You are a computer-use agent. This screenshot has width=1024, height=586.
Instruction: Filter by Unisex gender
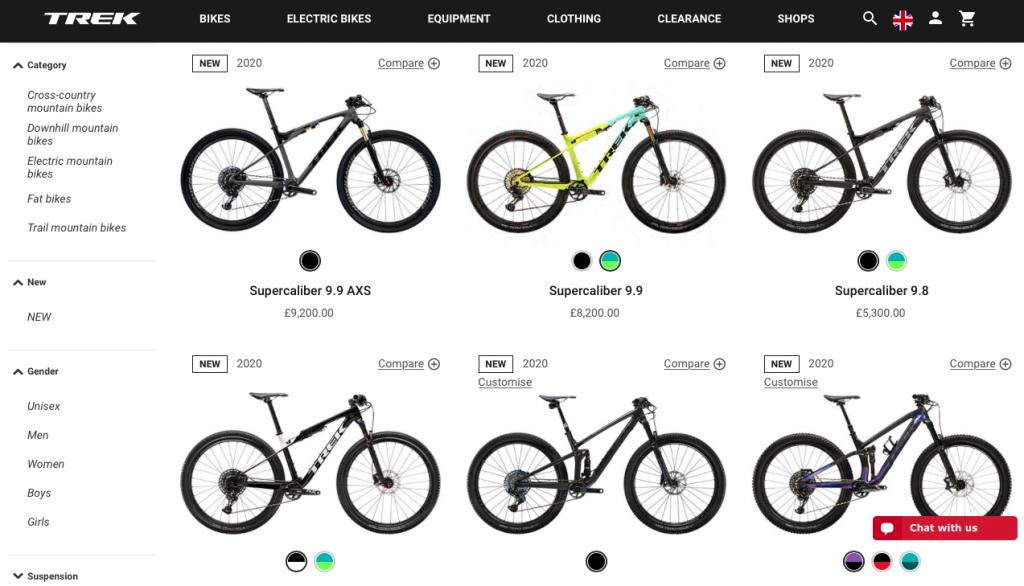[44, 406]
